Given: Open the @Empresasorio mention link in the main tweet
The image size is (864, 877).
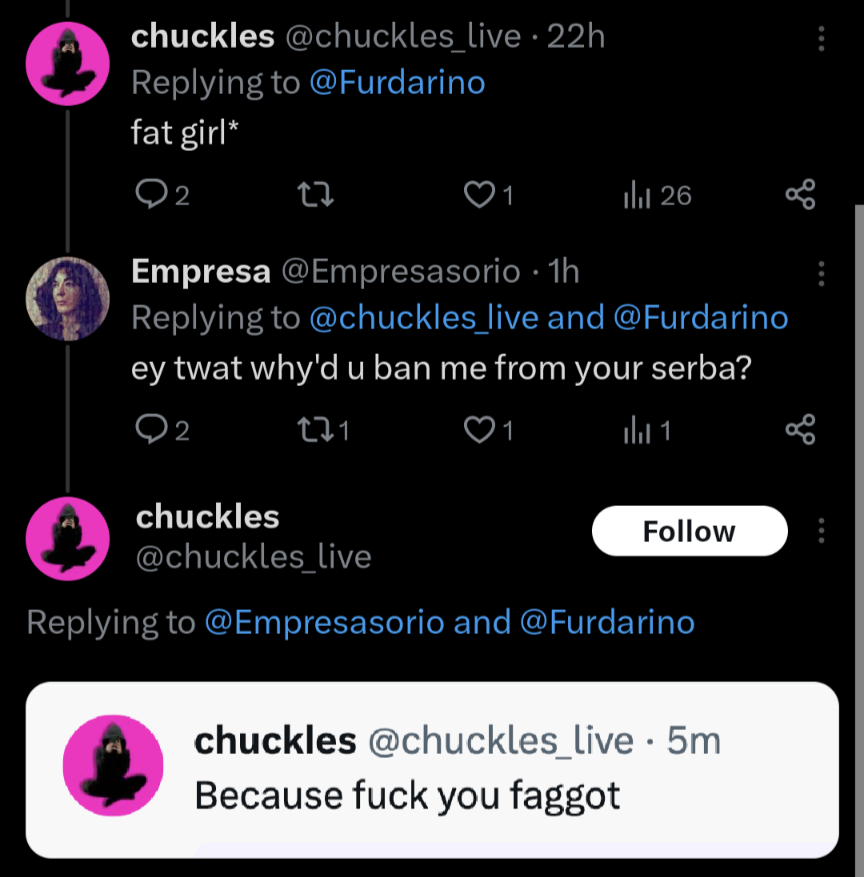Looking at the screenshot, I should pyautogui.click(x=324, y=622).
